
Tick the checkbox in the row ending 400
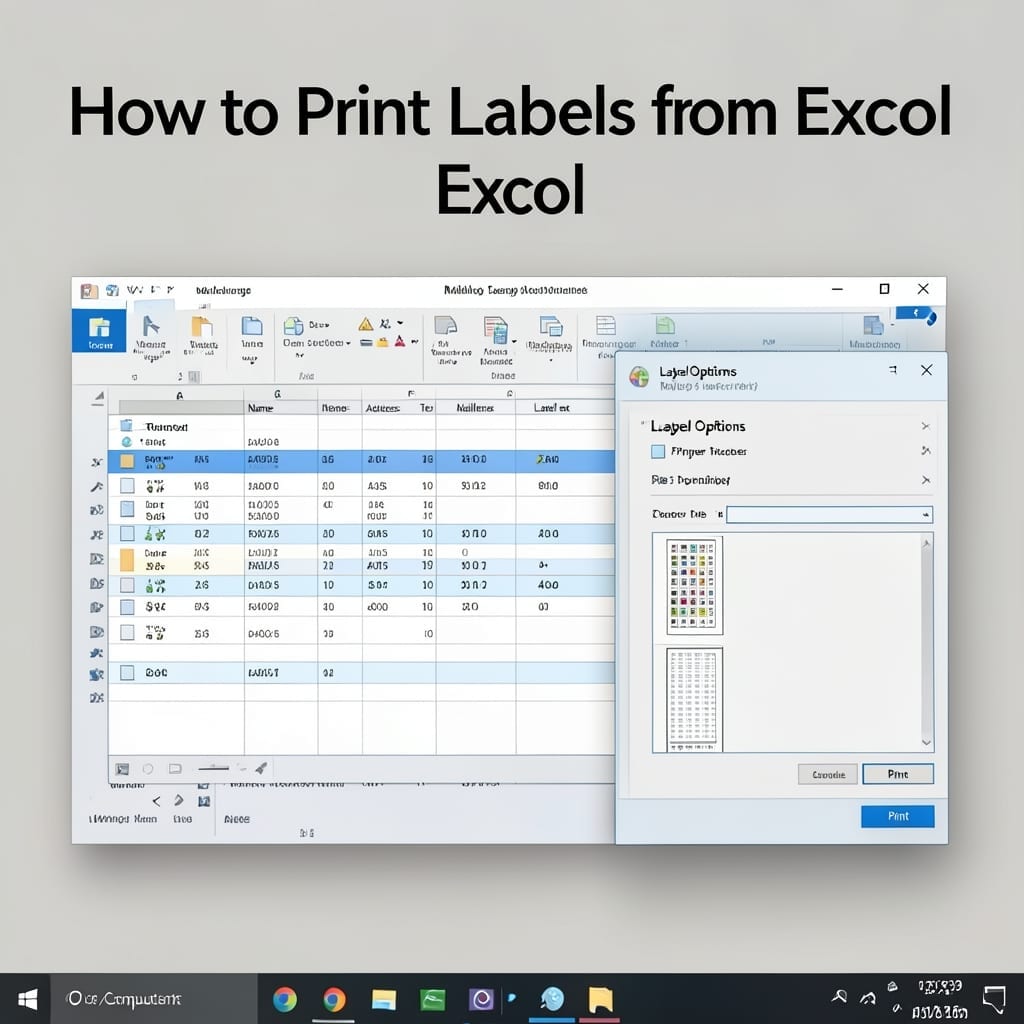tap(127, 584)
